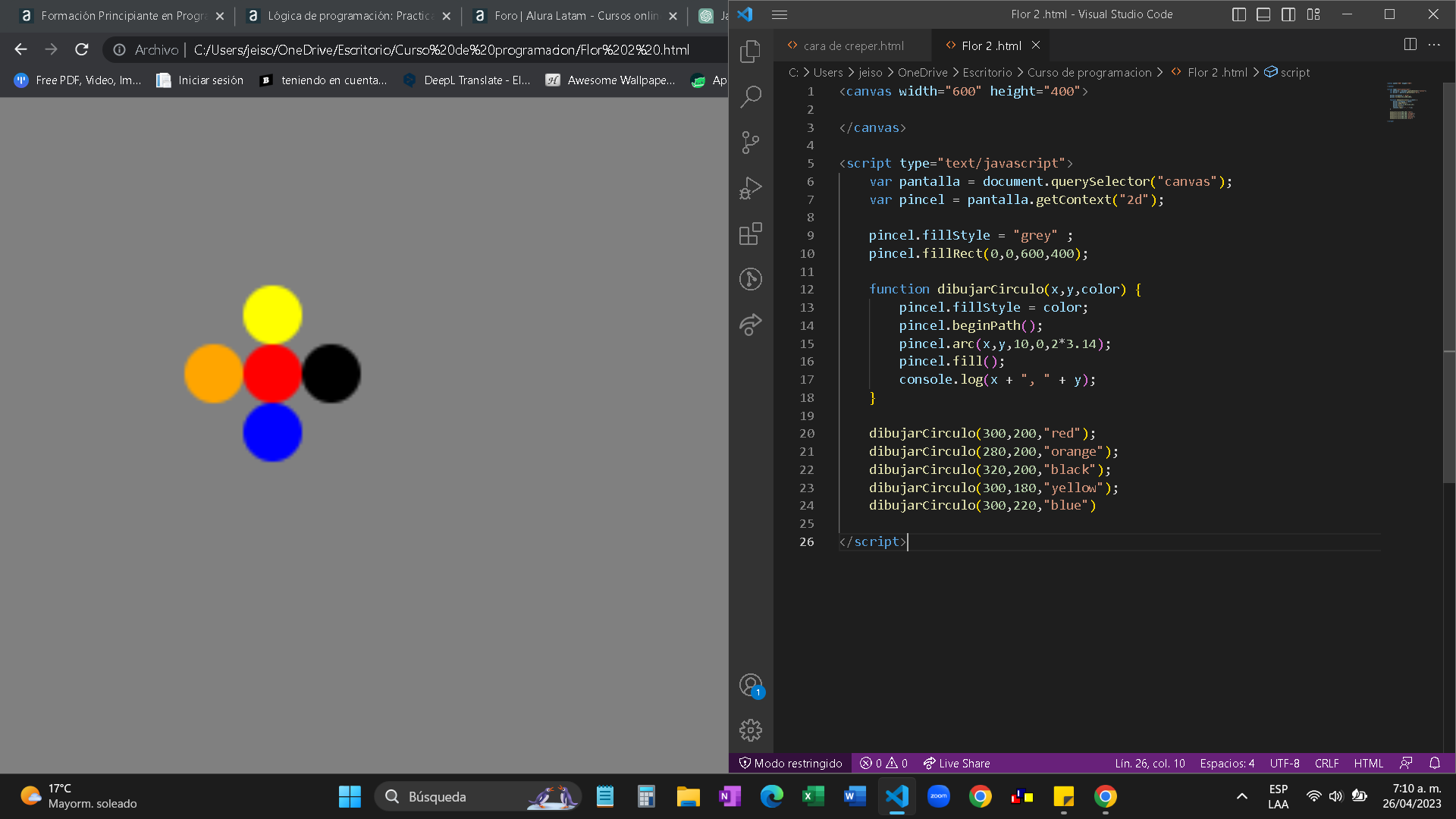1456x819 pixels.
Task: Open Word from the taskbar
Action: 855,796
